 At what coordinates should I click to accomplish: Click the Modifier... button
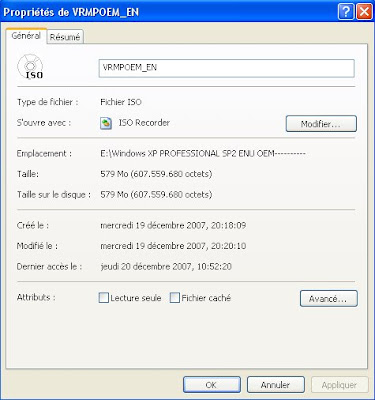click(x=321, y=124)
